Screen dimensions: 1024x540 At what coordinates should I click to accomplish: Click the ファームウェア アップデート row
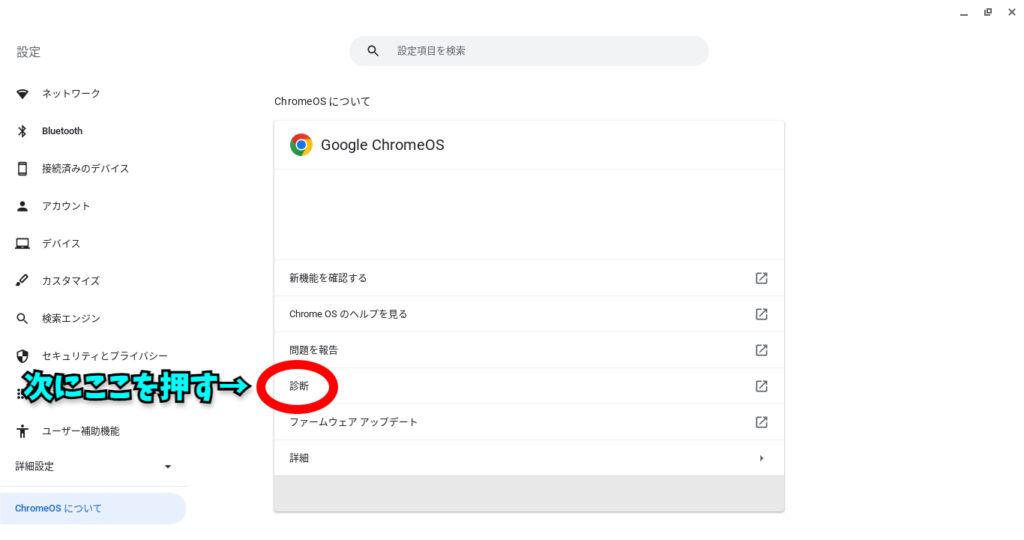(x=353, y=422)
